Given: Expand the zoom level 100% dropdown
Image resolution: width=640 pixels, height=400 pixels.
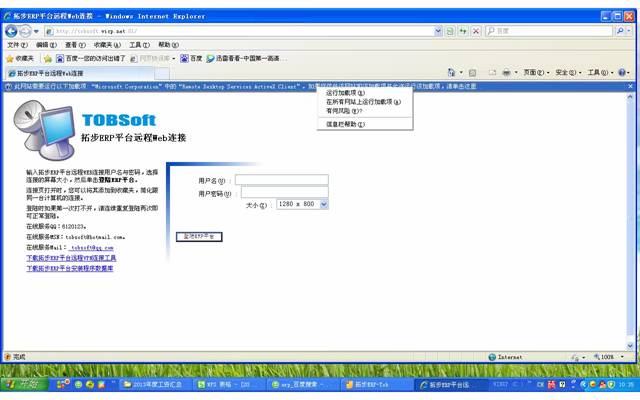Looking at the screenshot, I should pyautogui.click(x=622, y=357).
